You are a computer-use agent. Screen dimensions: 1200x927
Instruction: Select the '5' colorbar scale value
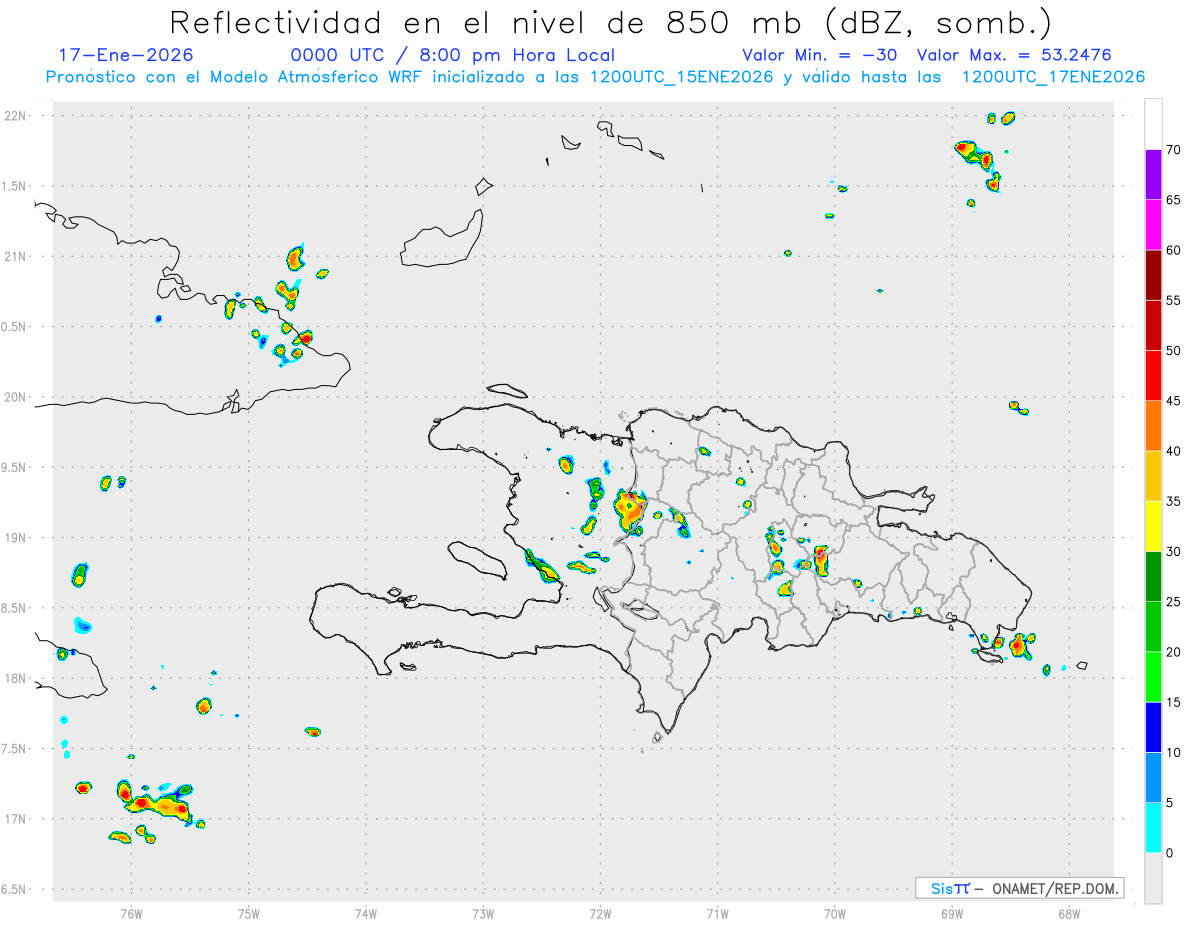pos(1169,803)
